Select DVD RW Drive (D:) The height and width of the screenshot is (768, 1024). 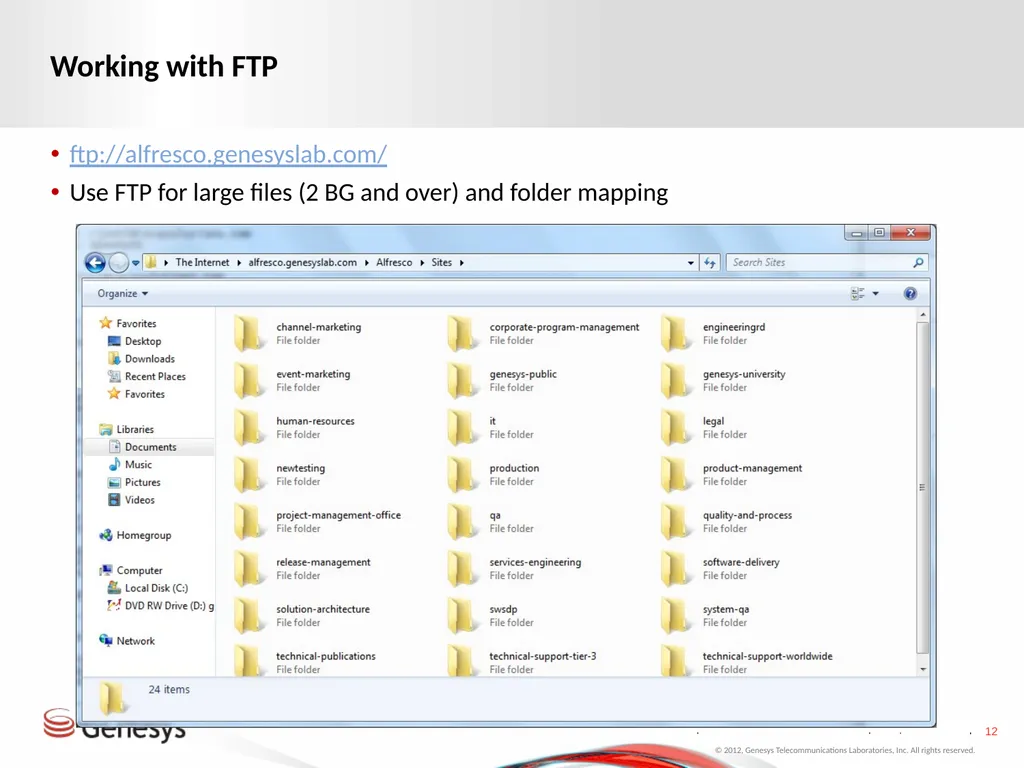pyautogui.click(x=161, y=605)
